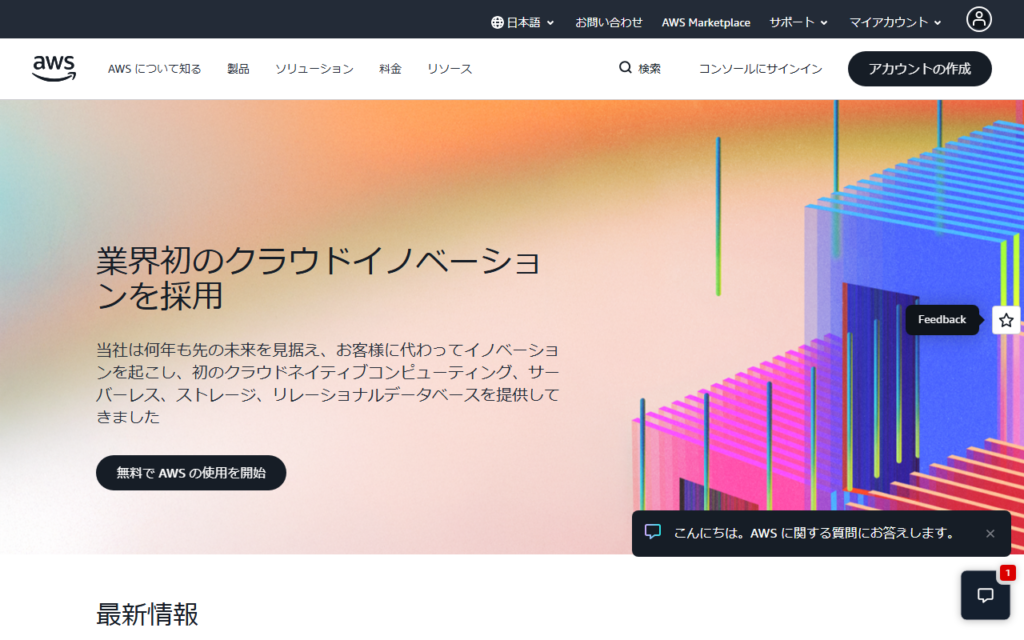1024x640 pixels.
Task: Click the hero heading 業界初のクラウドイノベーション
Action: 319,278
